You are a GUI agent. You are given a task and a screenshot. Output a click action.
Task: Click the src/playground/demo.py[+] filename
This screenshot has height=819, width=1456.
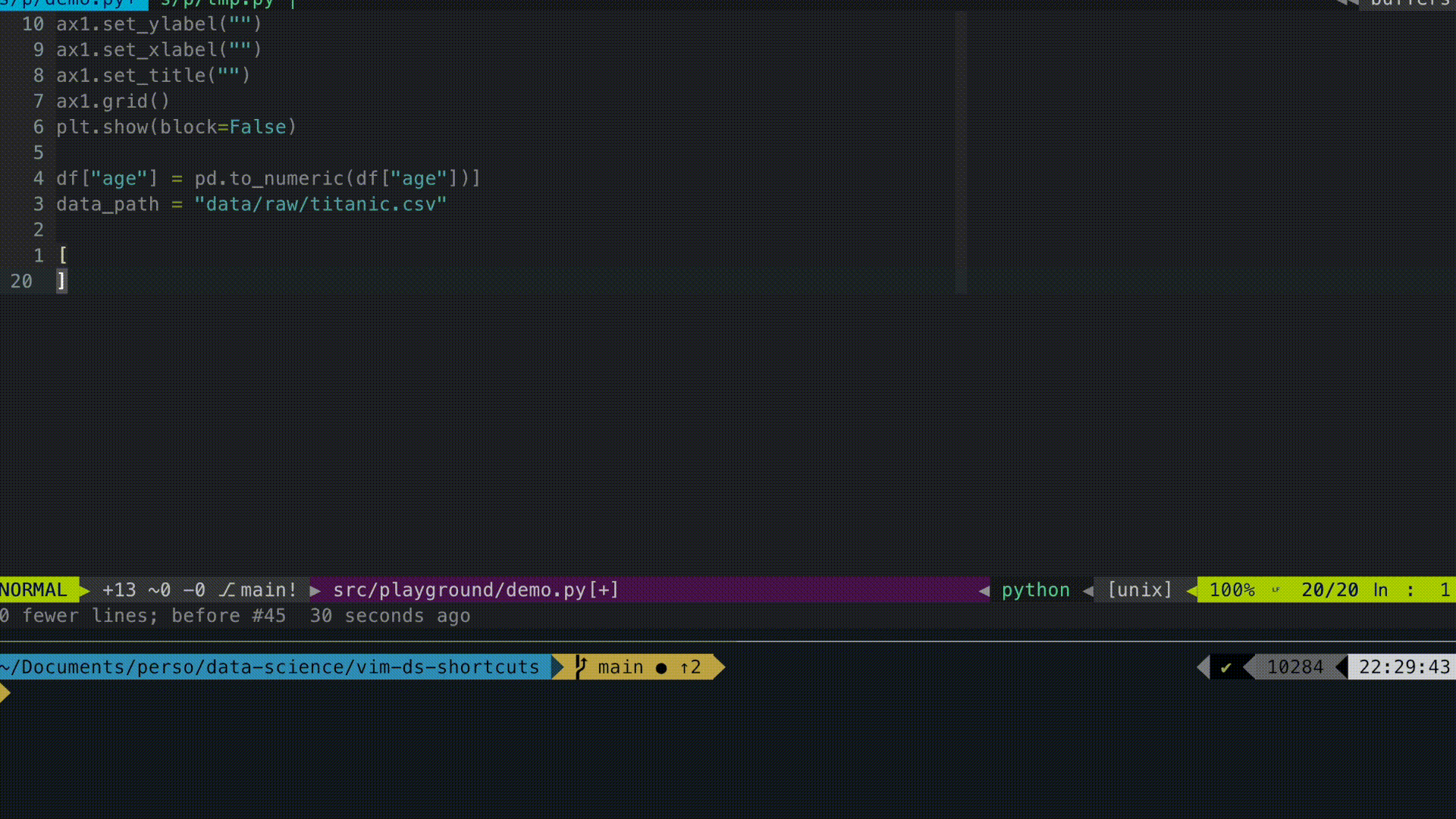475,590
